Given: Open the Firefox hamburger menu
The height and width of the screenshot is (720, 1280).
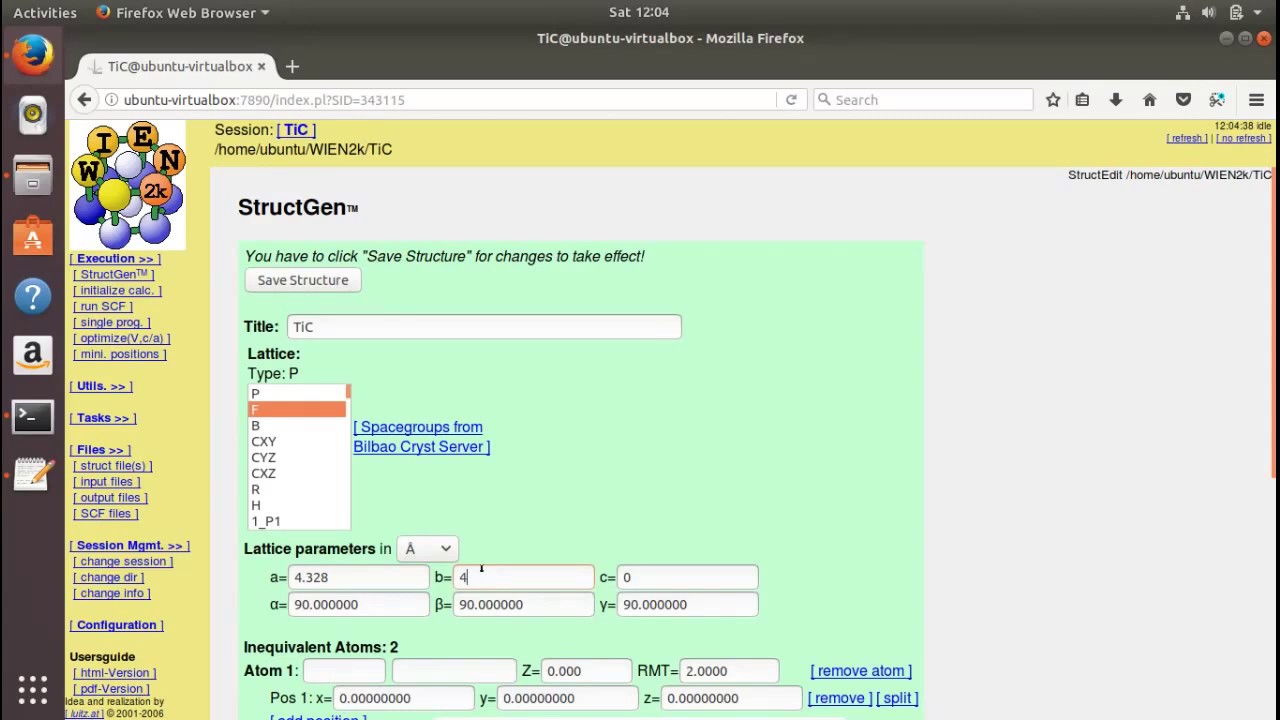Looking at the screenshot, I should tap(1257, 100).
